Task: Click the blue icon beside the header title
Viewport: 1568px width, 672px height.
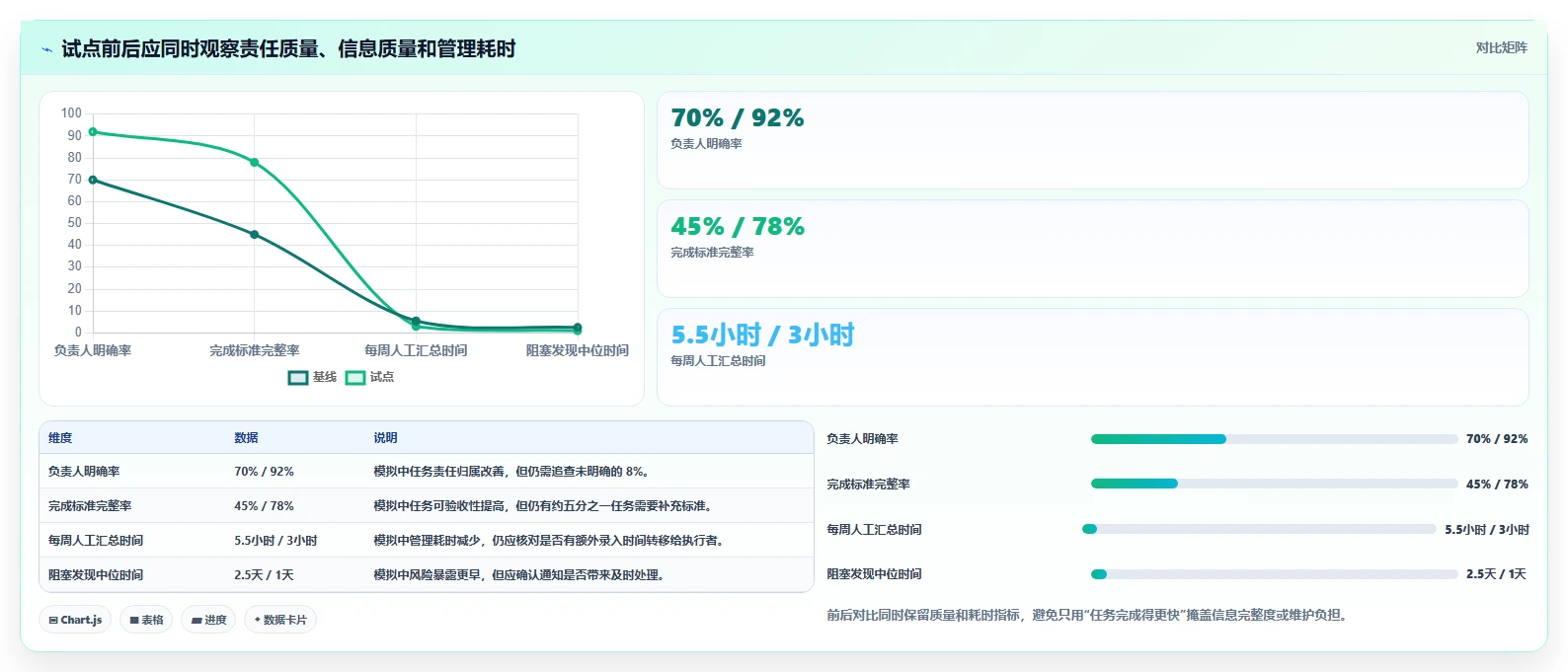Action: pos(46,49)
